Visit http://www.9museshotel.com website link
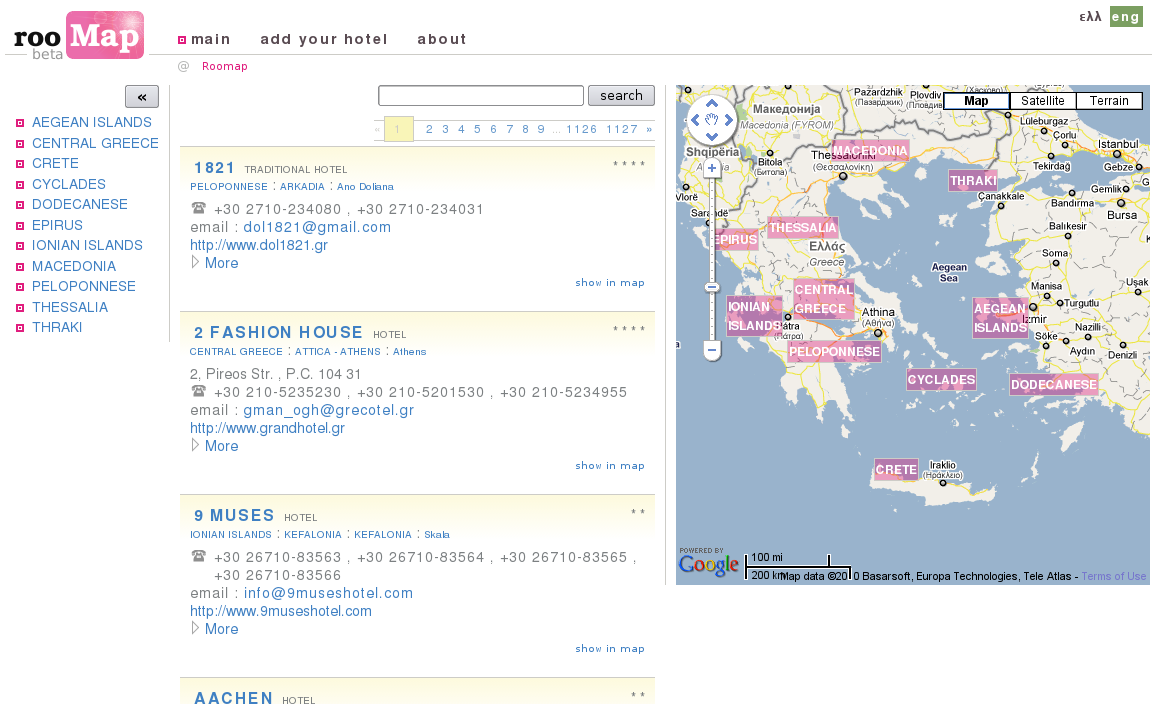 pos(281,611)
